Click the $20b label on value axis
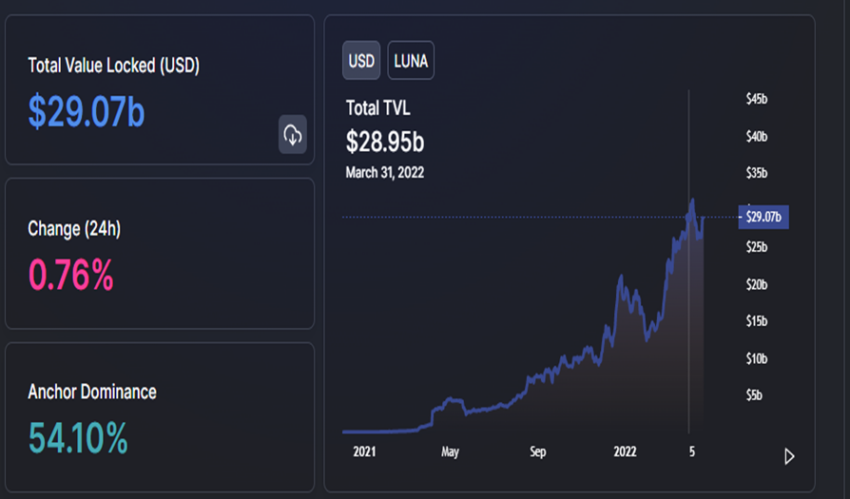Viewport: 850px width, 499px height. click(x=757, y=284)
